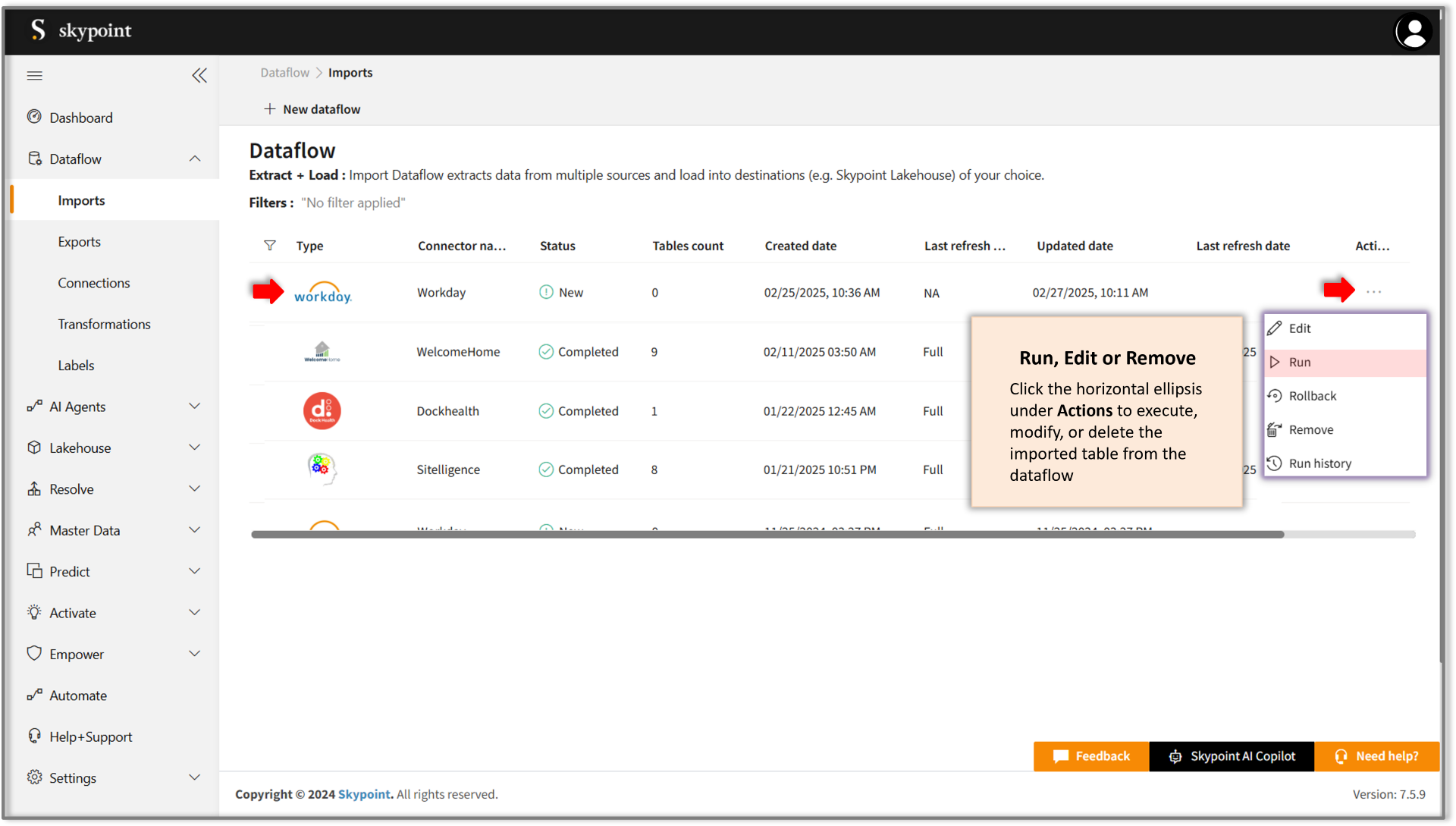The height and width of the screenshot is (826, 1456).
Task: Click the Skypoint link in footer
Action: click(364, 794)
